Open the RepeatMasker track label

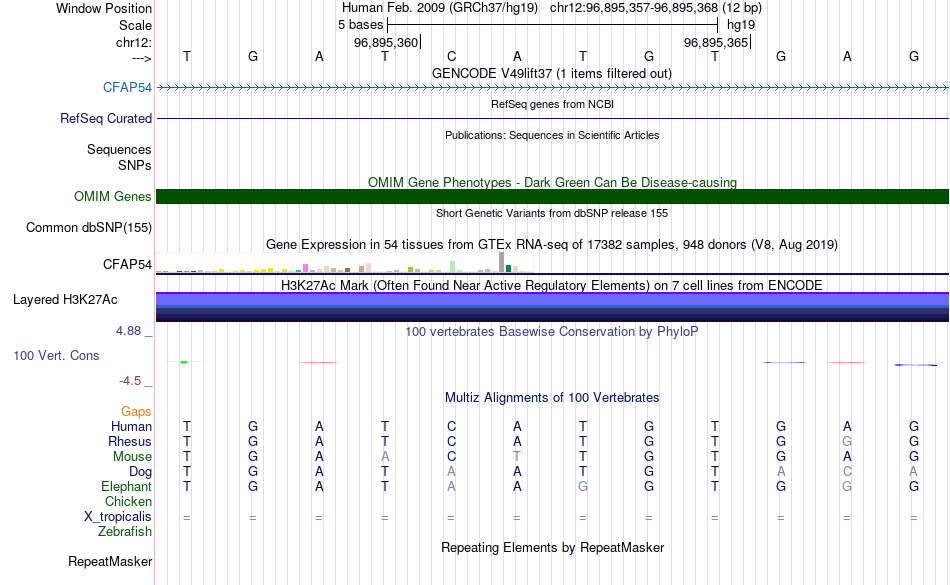coord(110,561)
